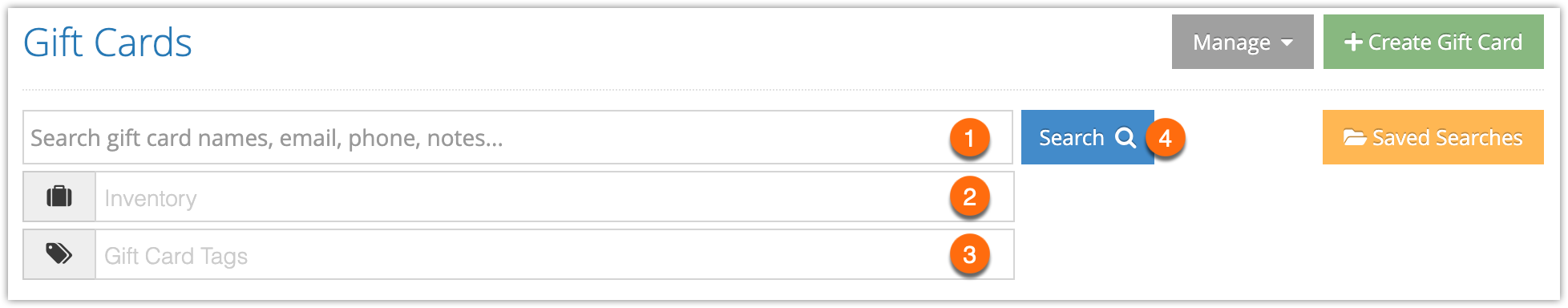Click the magnifying glass icon in Search button
The width and height of the screenshot is (1568, 308).
(1125, 138)
